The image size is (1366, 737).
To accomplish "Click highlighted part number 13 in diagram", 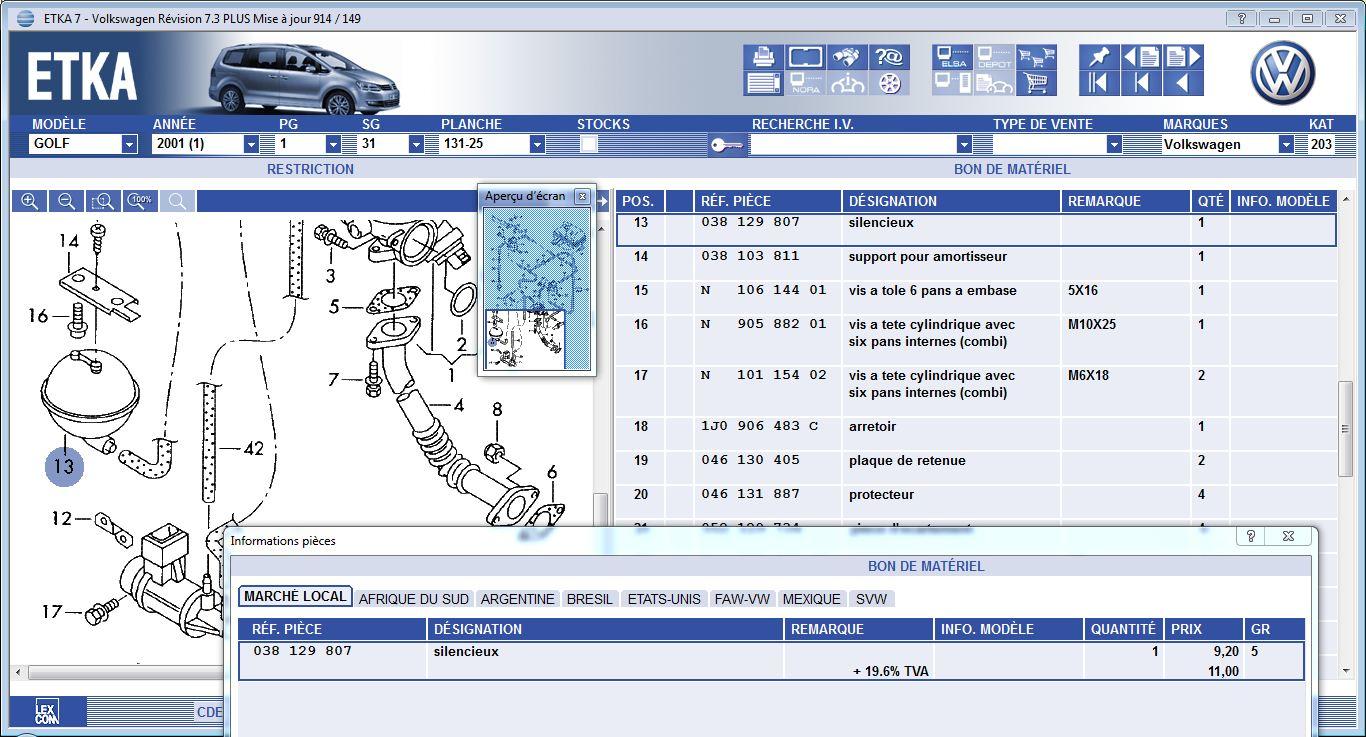I will point(64,466).
